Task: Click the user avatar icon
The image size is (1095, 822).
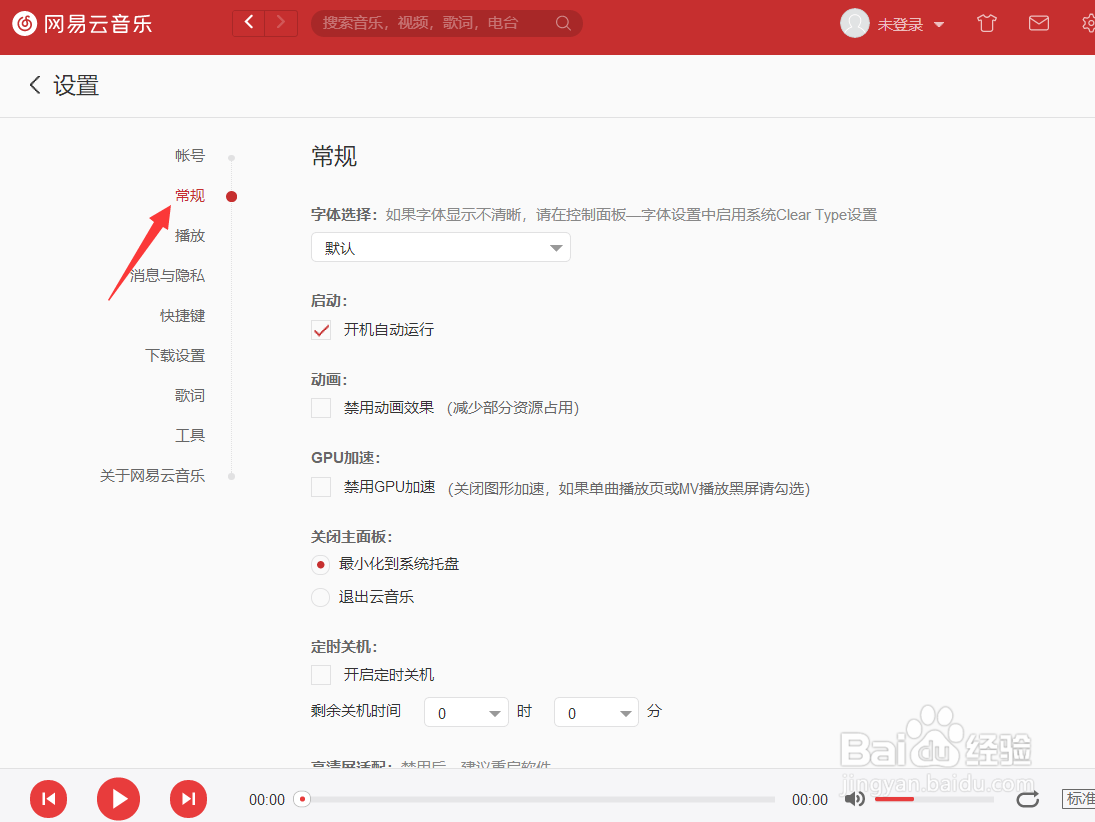Action: (854, 23)
